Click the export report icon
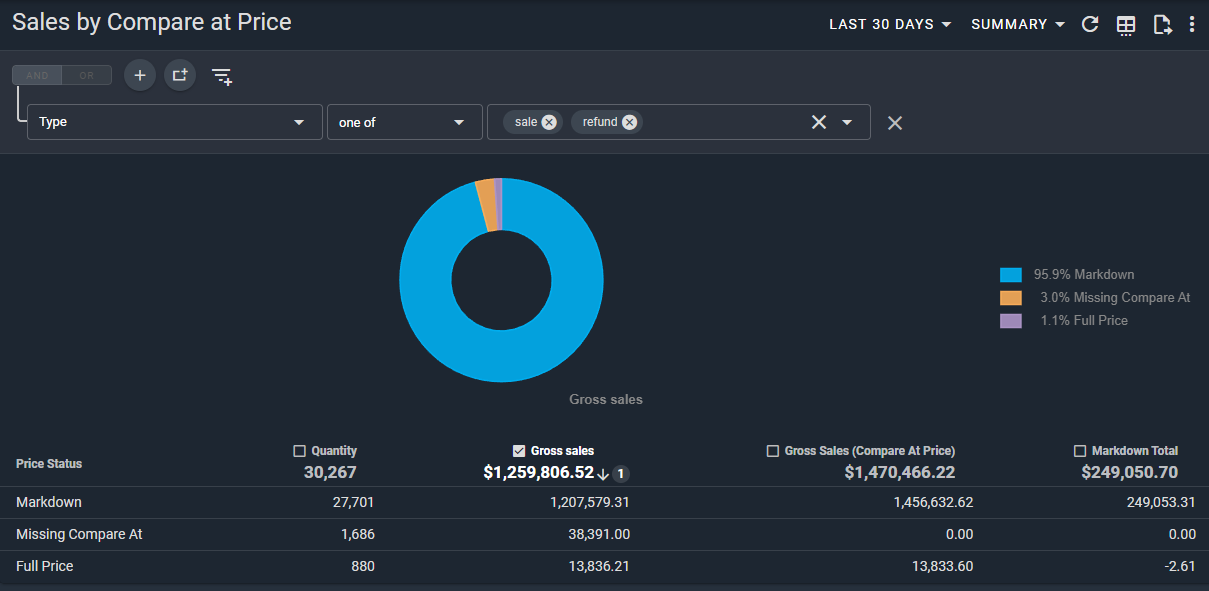Screen dimensions: 1209x591 point(1161,25)
